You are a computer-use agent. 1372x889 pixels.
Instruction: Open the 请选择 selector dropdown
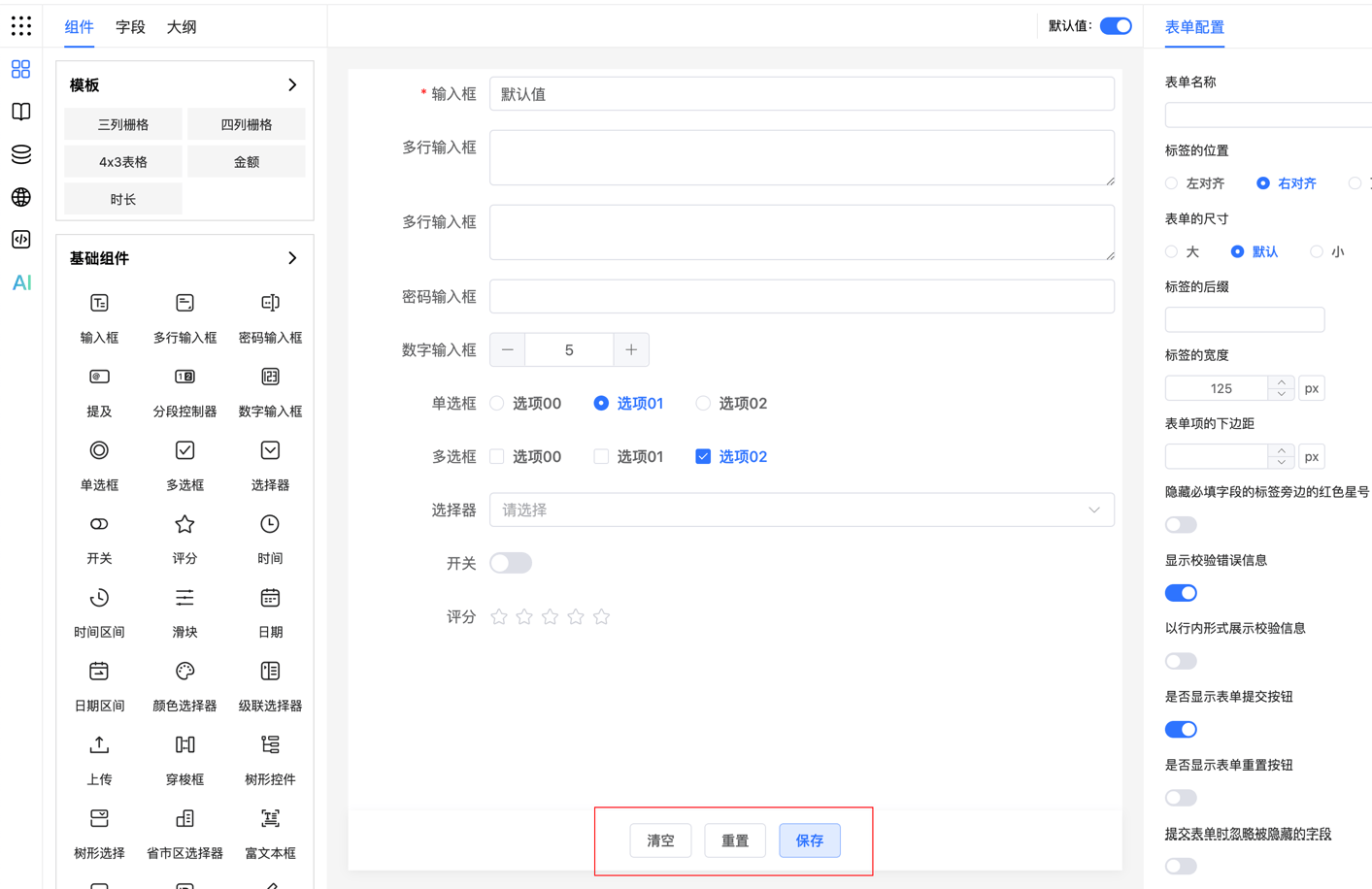coord(801,510)
